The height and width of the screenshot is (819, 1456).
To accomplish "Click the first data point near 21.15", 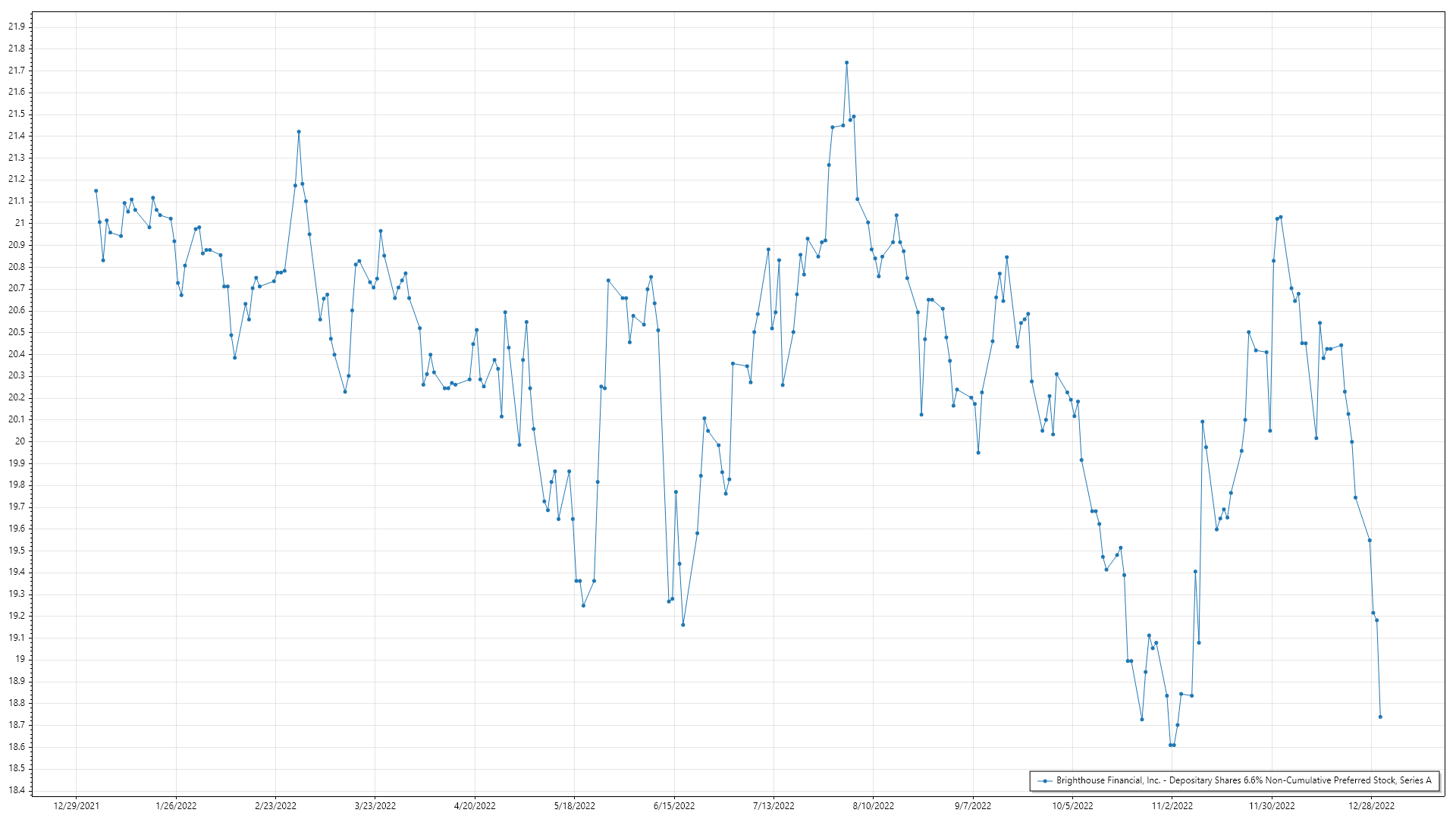I will (x=96, y=191).
